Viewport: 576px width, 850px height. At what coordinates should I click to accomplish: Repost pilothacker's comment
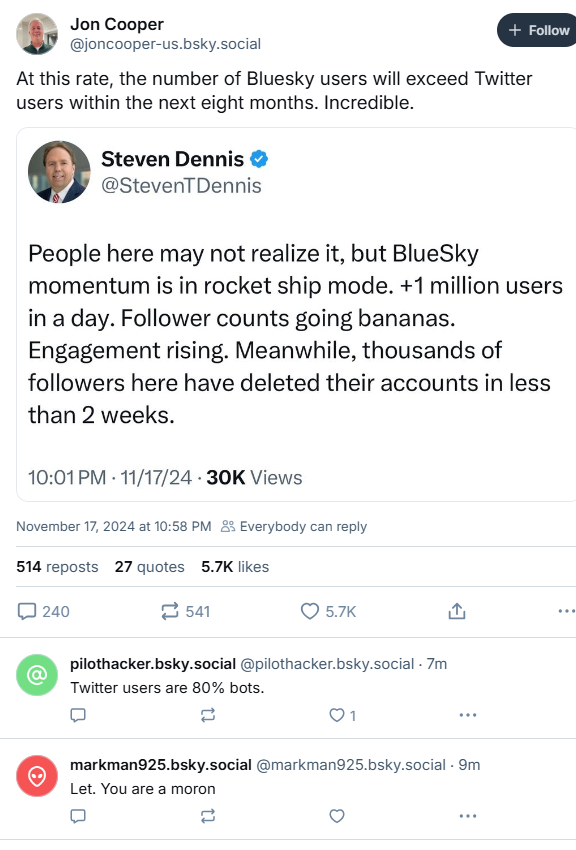[208, 716]
